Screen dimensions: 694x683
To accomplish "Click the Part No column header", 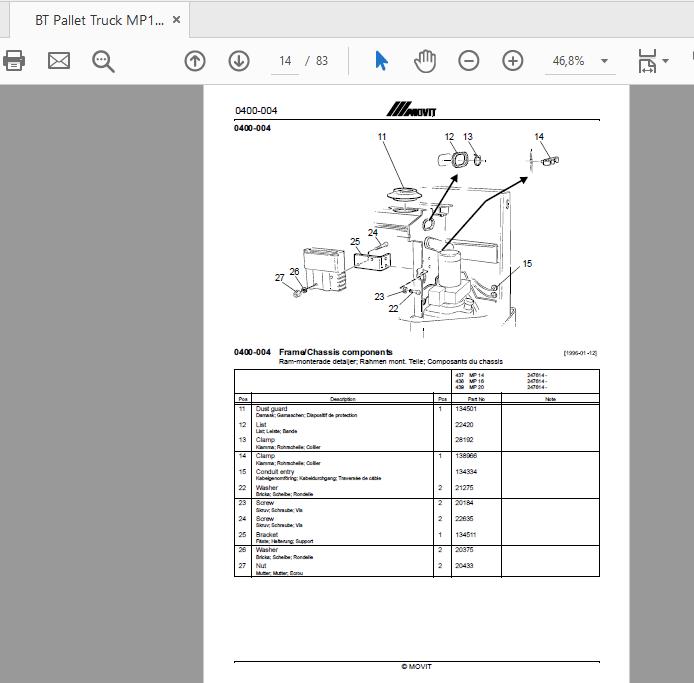I will [476, 399].
